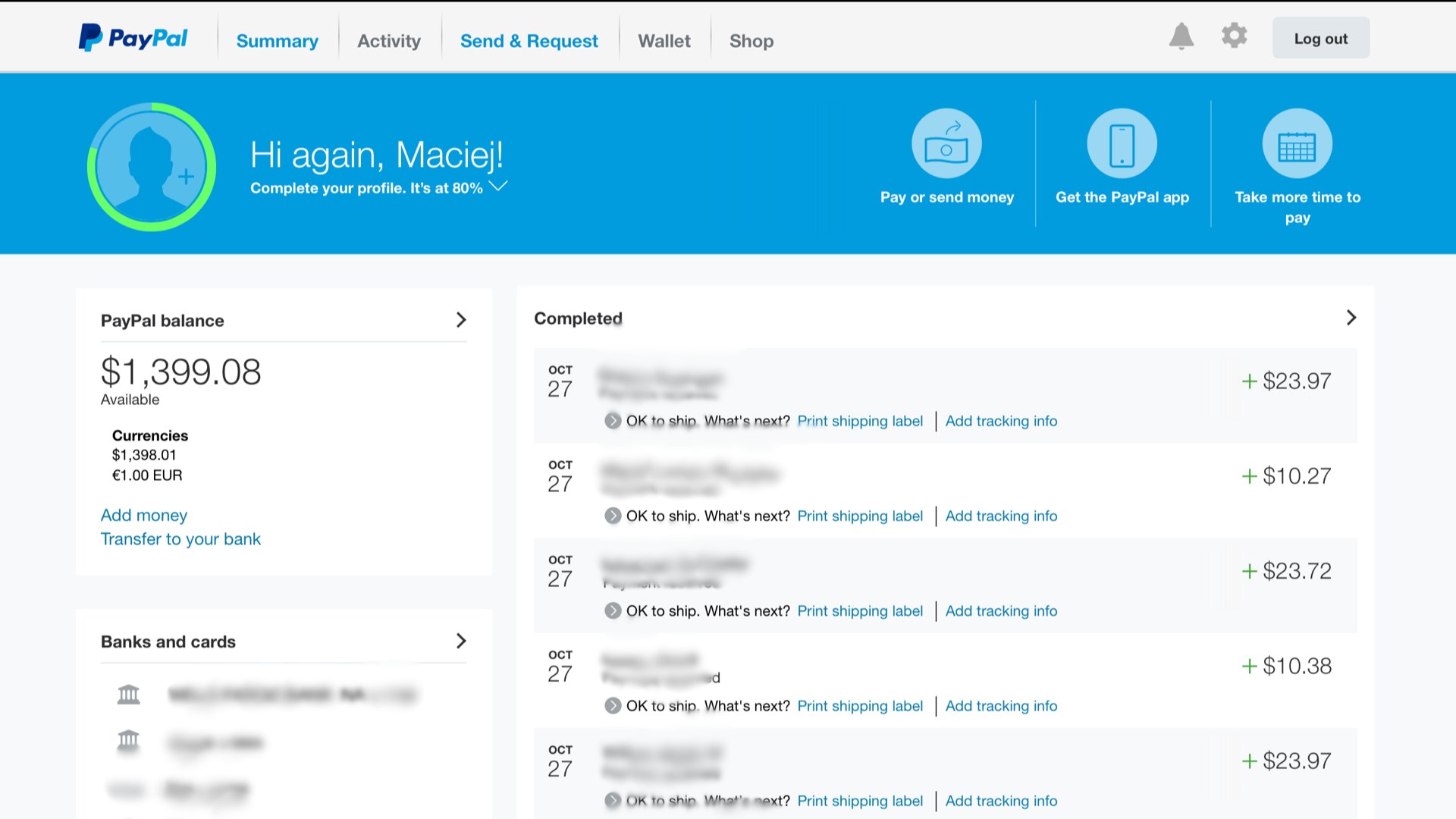Click Transfer to your bank link
Viewport: 1456px width, 819px height.
[180, 539]
